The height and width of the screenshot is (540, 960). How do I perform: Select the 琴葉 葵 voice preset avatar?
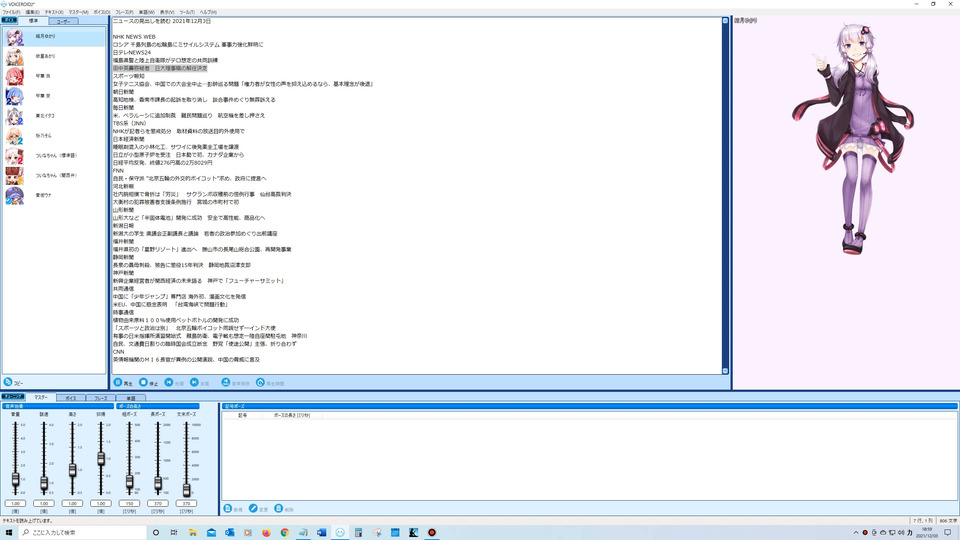pos(14,96)
